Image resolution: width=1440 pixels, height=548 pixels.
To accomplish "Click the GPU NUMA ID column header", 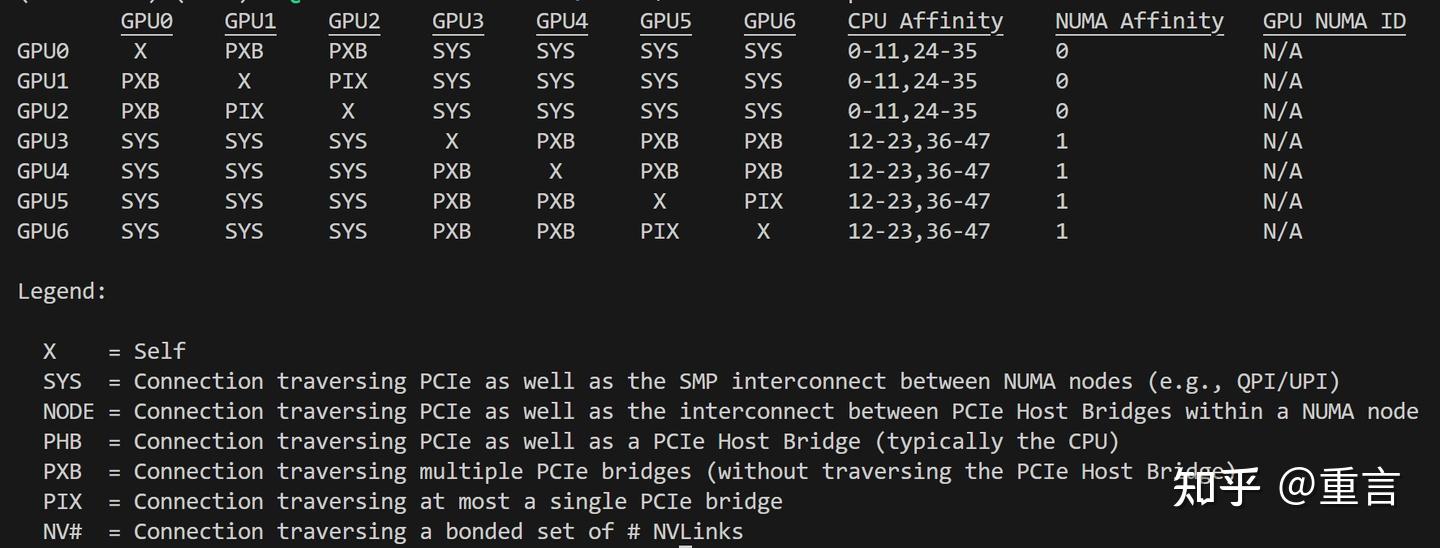I will click(x=1334, y=21).
